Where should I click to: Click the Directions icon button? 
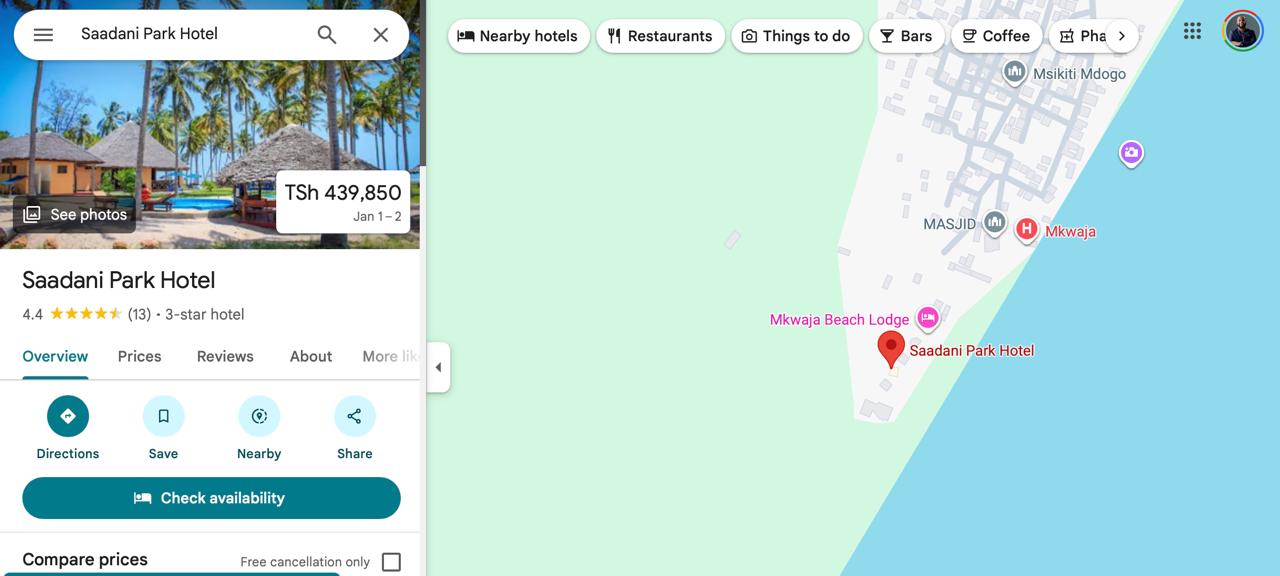click(x=68, y=416)
